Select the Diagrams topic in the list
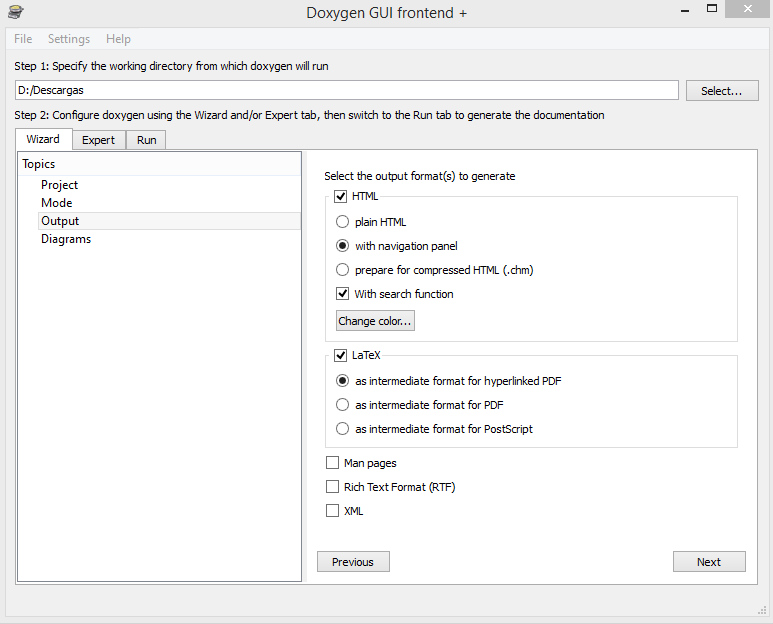This screenshot has width=773, height=624. [x=66, y=239]
